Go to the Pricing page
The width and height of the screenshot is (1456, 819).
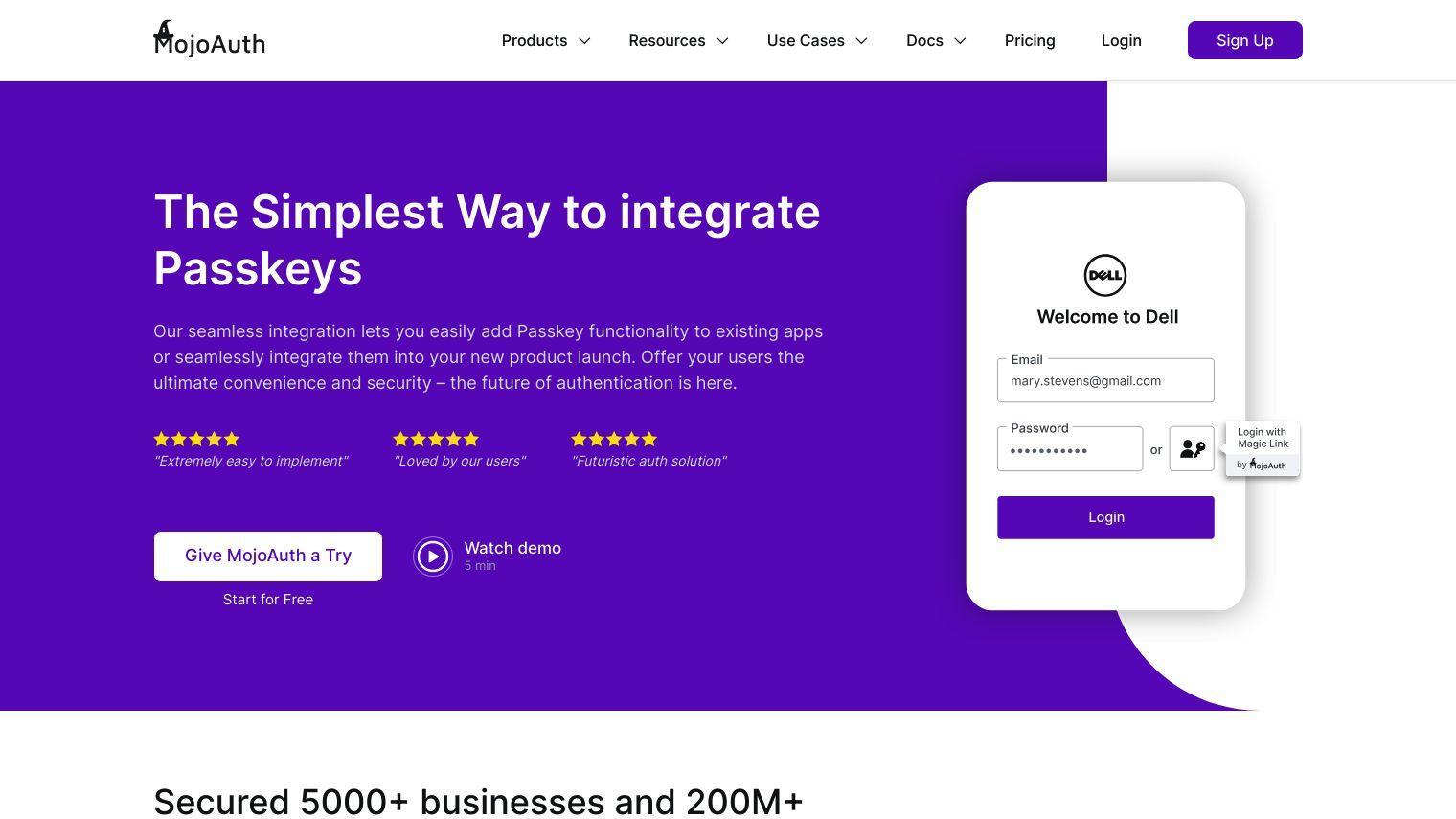pyautogui.click(x=1030, y=40)
